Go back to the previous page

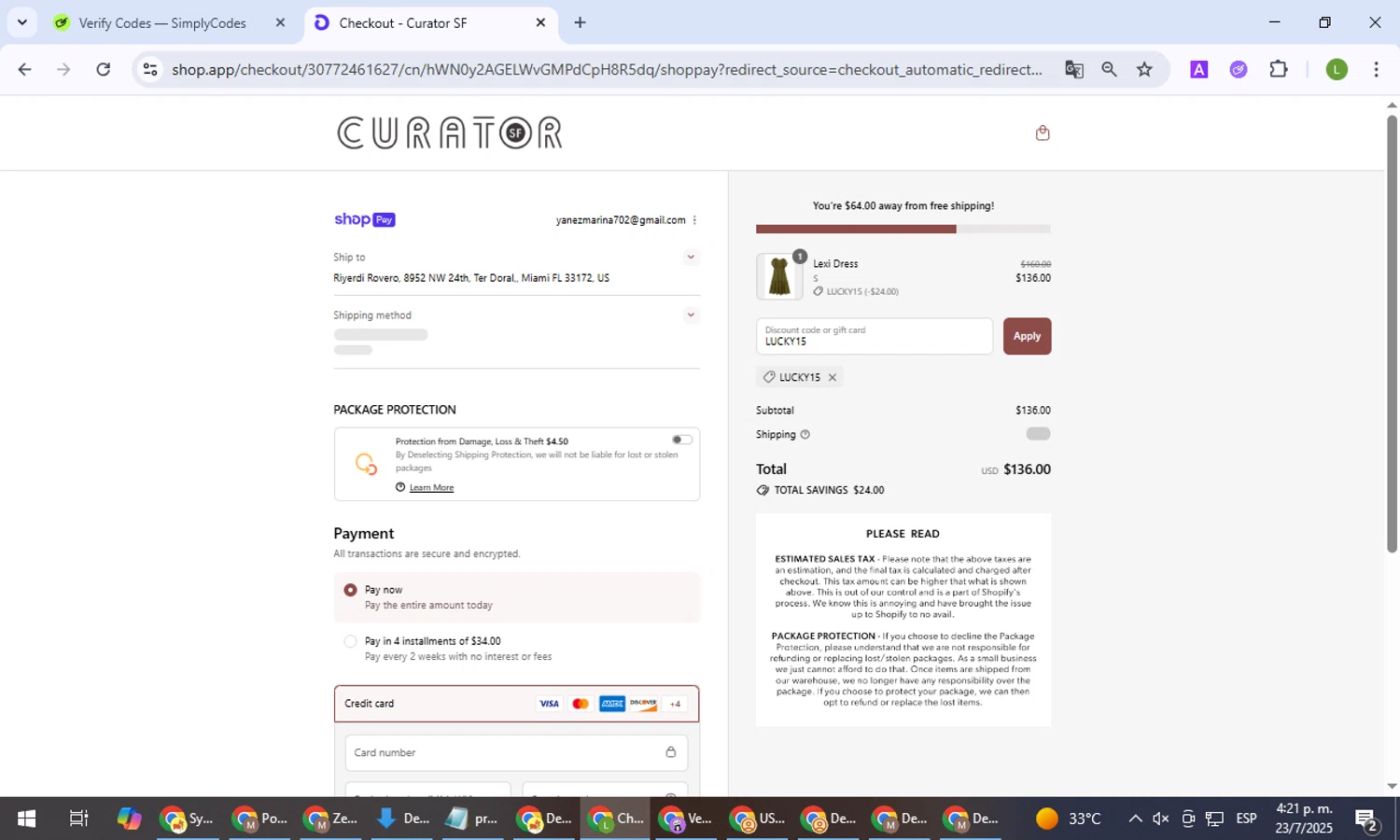coord(25,69)
